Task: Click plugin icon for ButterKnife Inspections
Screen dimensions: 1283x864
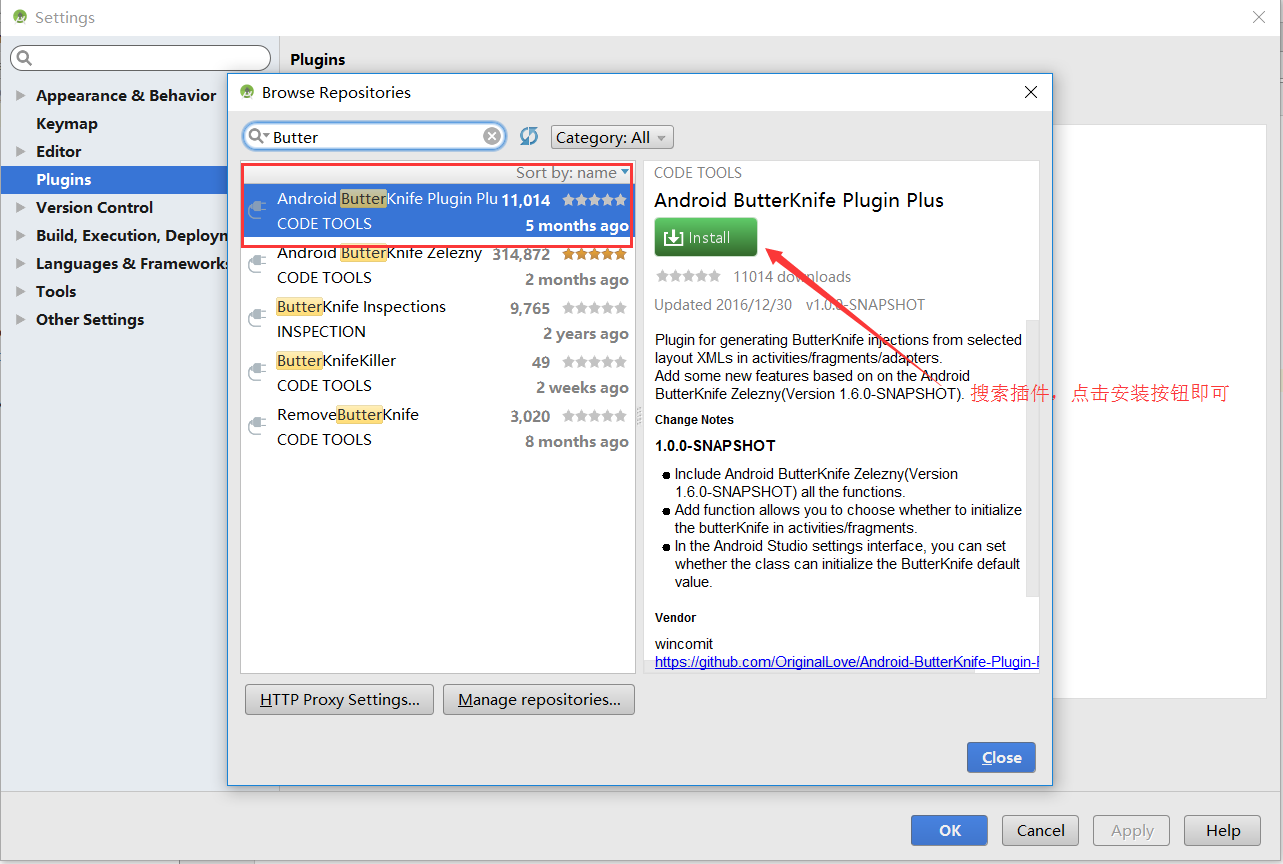Action: [257, 319]
